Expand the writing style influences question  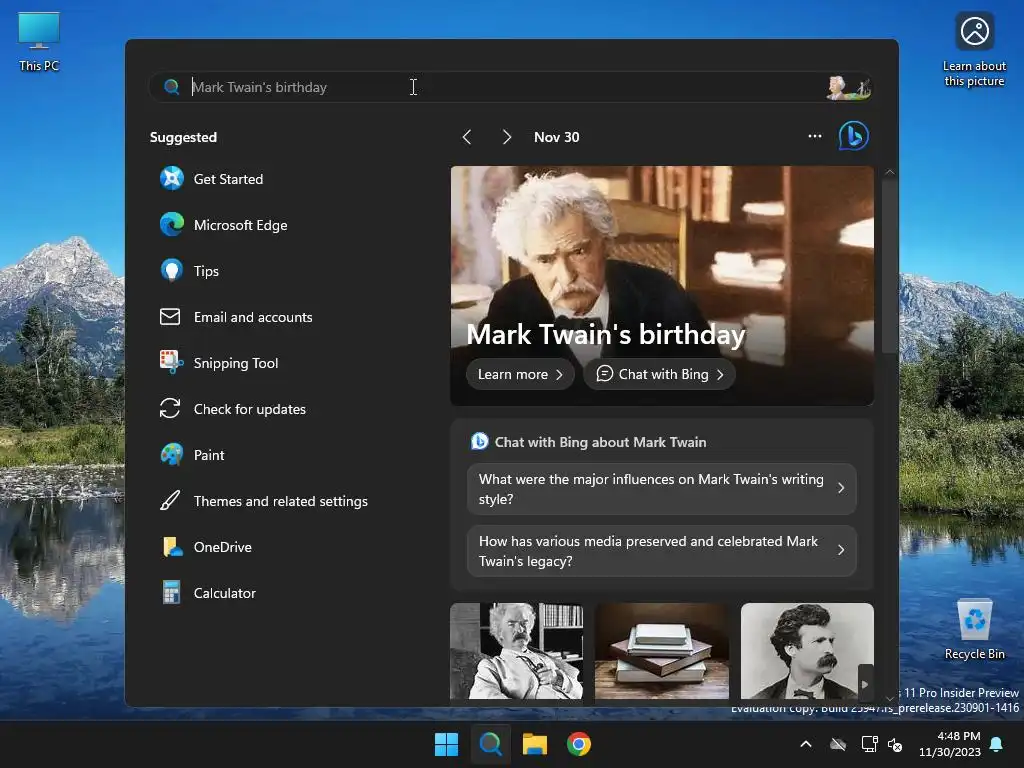click(662, 489)
